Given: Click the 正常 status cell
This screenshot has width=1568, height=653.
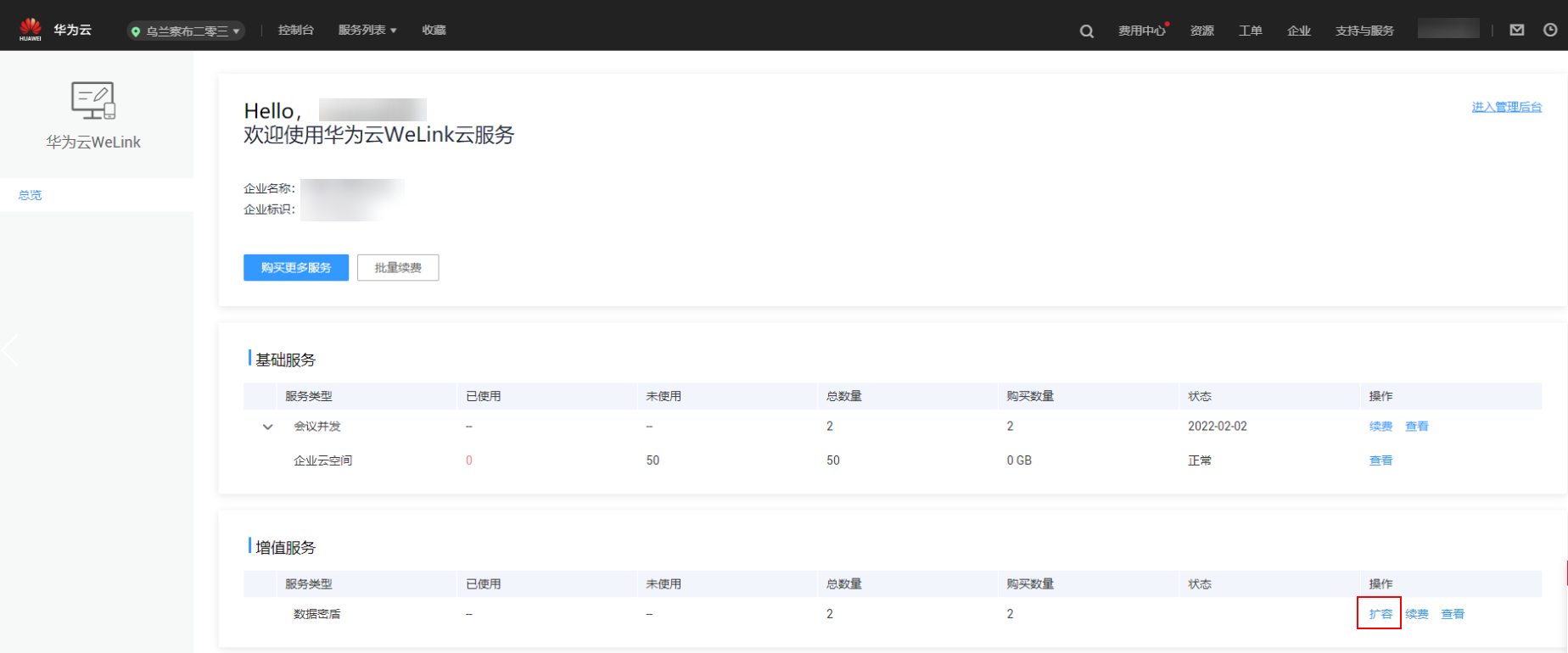Looking at the screenshot, I should point(1200,460).
